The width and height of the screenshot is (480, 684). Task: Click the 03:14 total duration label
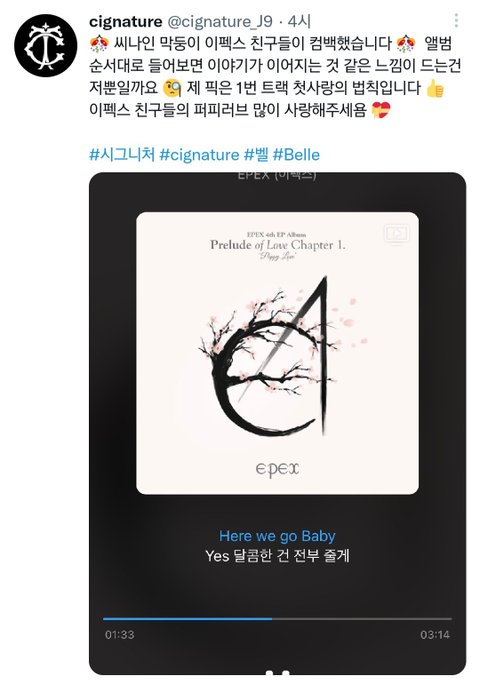(435, 635)
